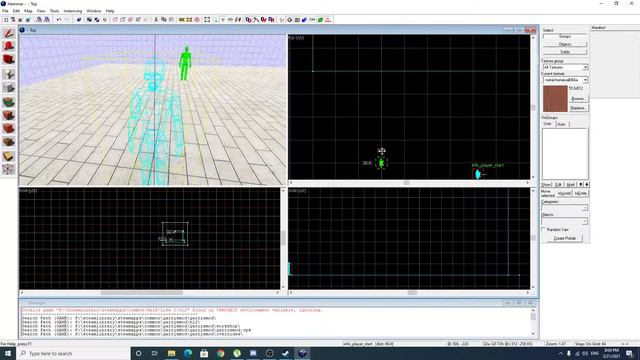
Task: Toggle the 3D grid display
Action: (13, 20)
